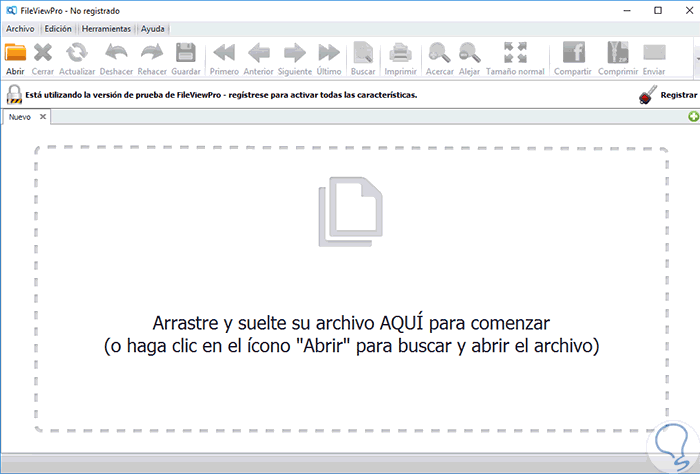The height and width of the screenshot is (474, 700).
Task: Open the Edición menu
Action: click(x=58, y=29)
